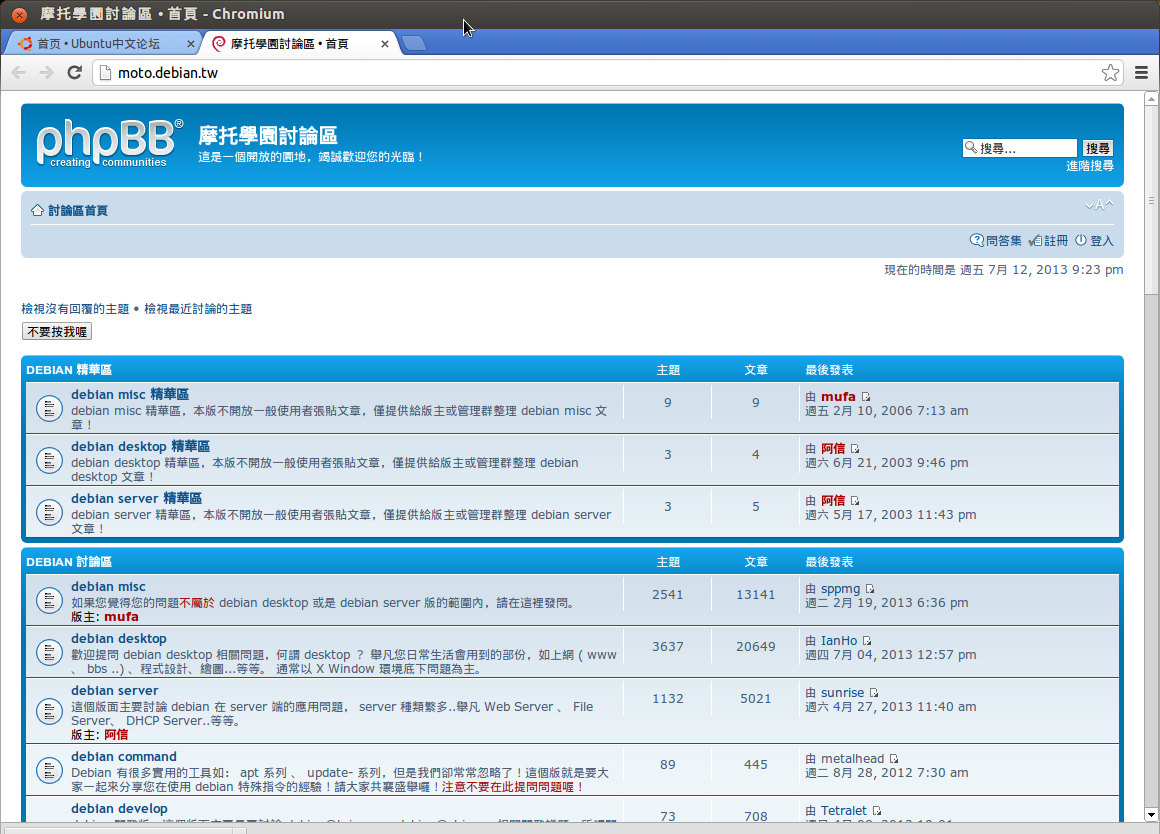1160x834 pixels.
Task: Click the font size change icon
Action: pos(1099,205)
